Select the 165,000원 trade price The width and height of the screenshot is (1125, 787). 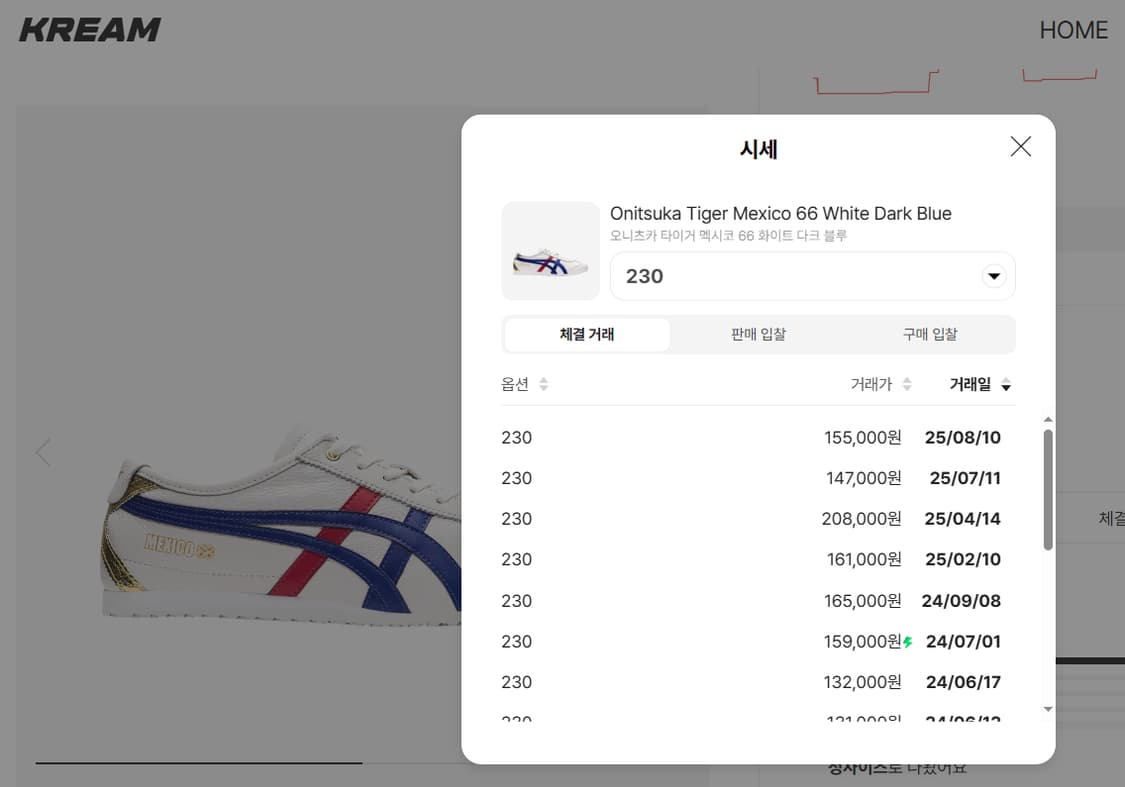(x=862, y=600)
